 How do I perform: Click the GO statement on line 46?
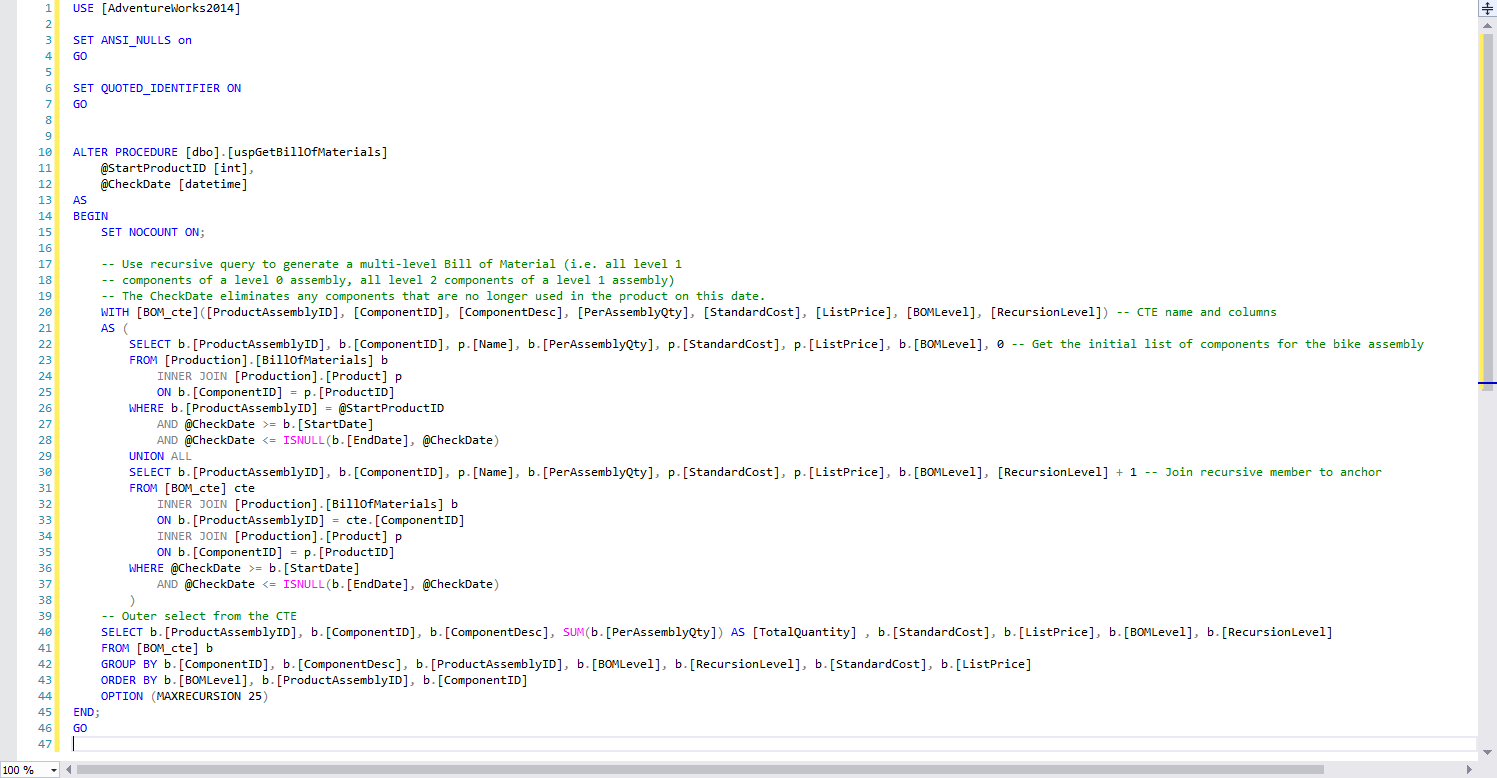click(80, 728)
